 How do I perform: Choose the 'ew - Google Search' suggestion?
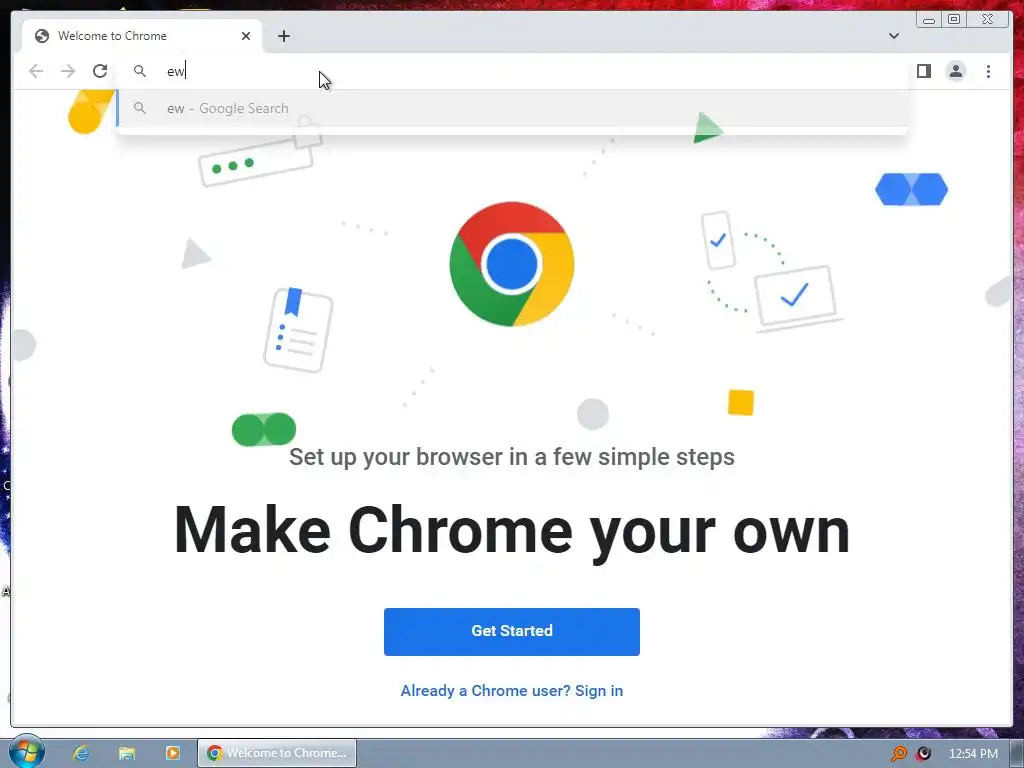(512, 108)
